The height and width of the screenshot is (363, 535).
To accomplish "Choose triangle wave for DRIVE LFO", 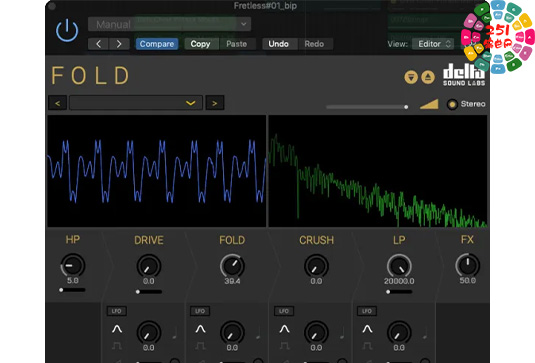I will tap(117, 329).
